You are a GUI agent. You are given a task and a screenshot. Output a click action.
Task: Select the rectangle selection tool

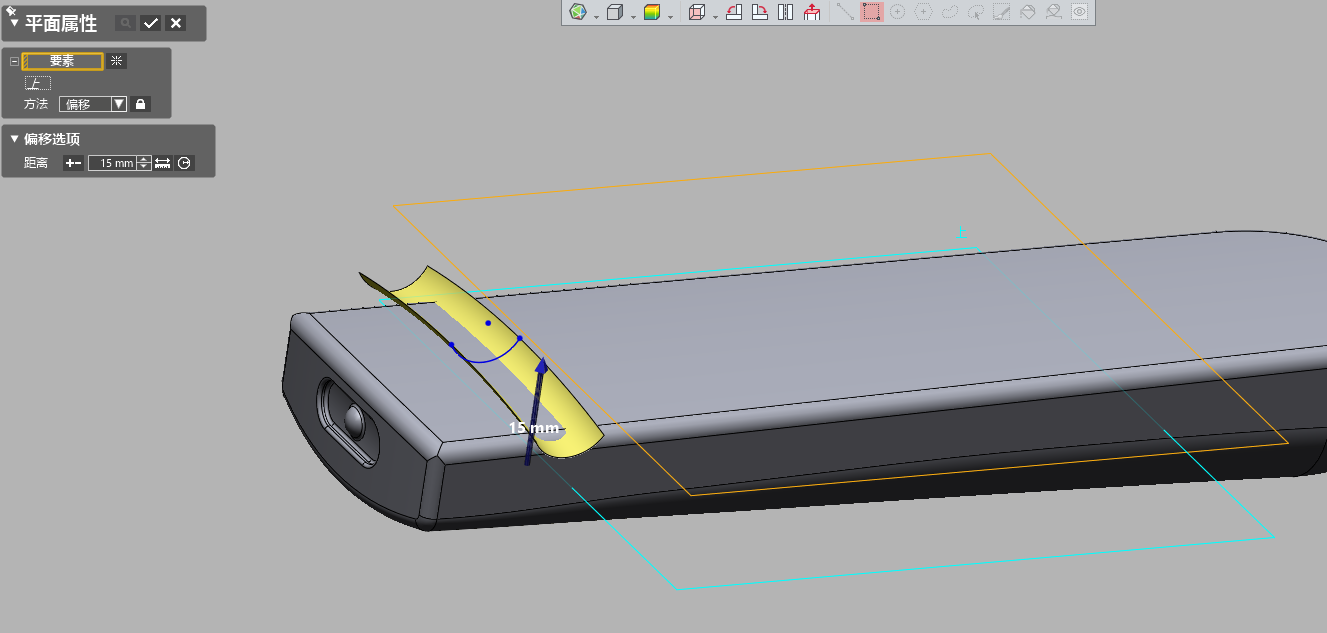[x=872, y=13]
